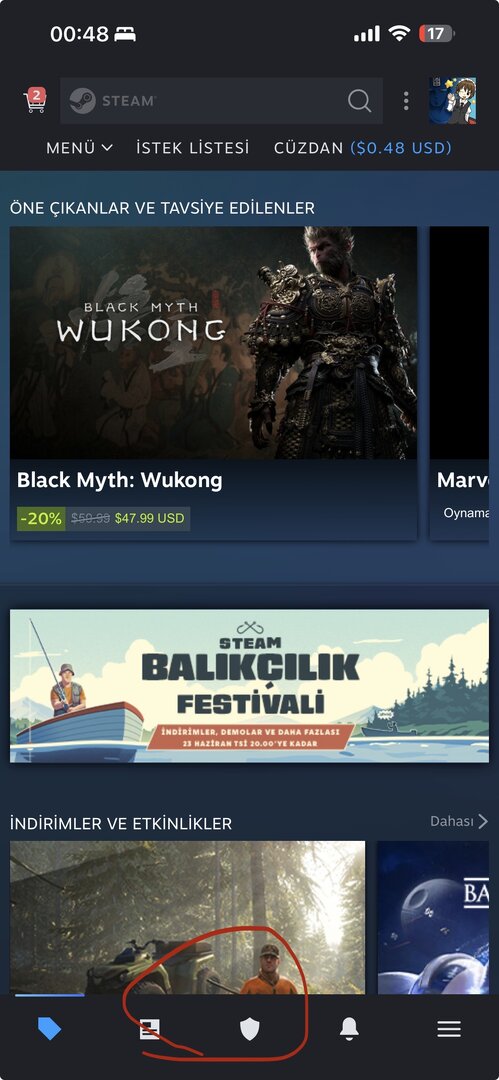Open the notifications bell tab
The image size is (499, 1080).
coord(349,1030)
